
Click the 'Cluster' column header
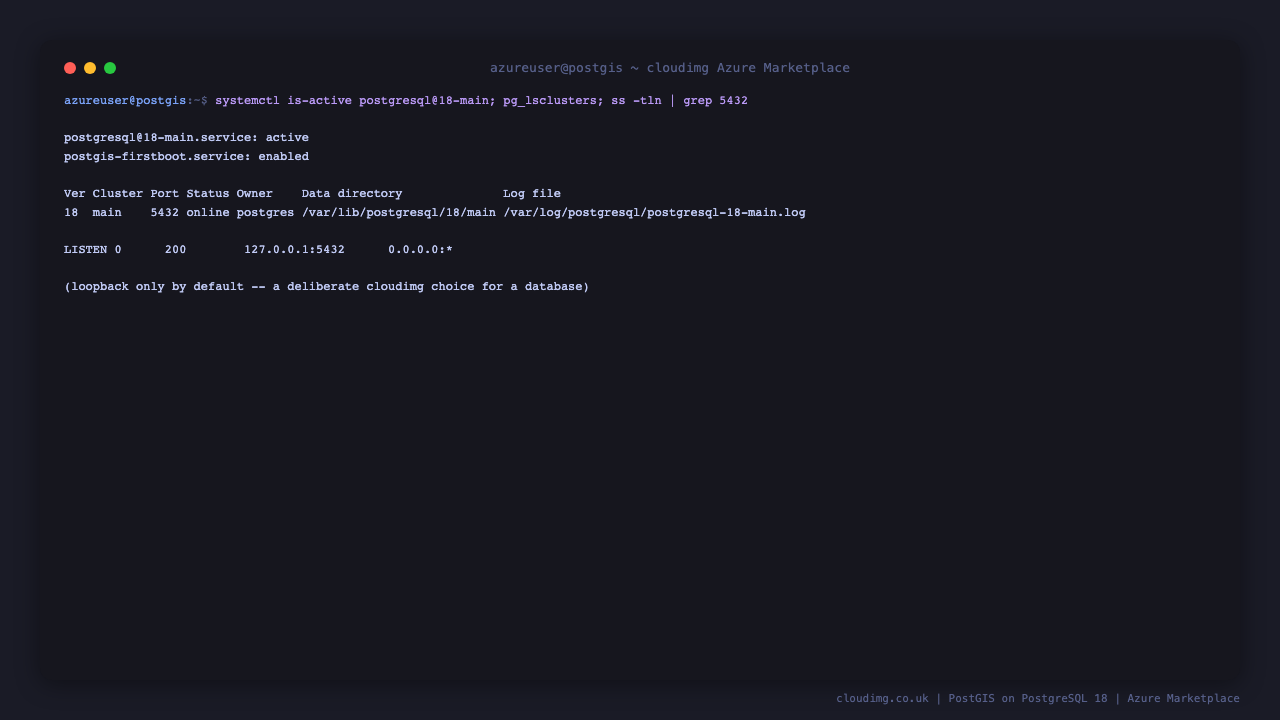(118, 194)
